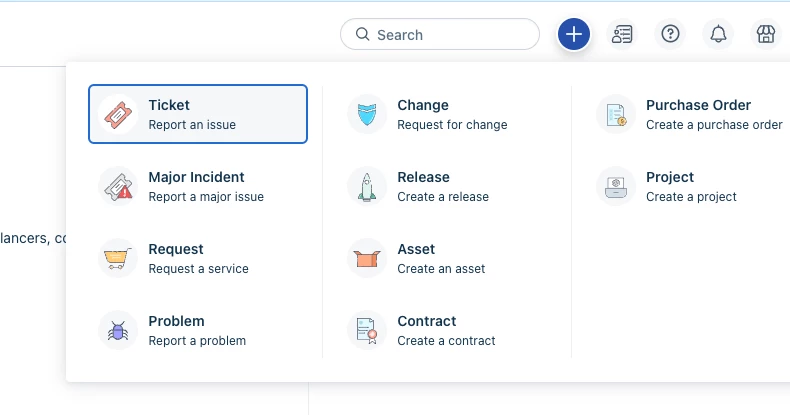Click the Major Incident warning ticket icon
Screen dimensions: 790x415
tap(118, 186)
